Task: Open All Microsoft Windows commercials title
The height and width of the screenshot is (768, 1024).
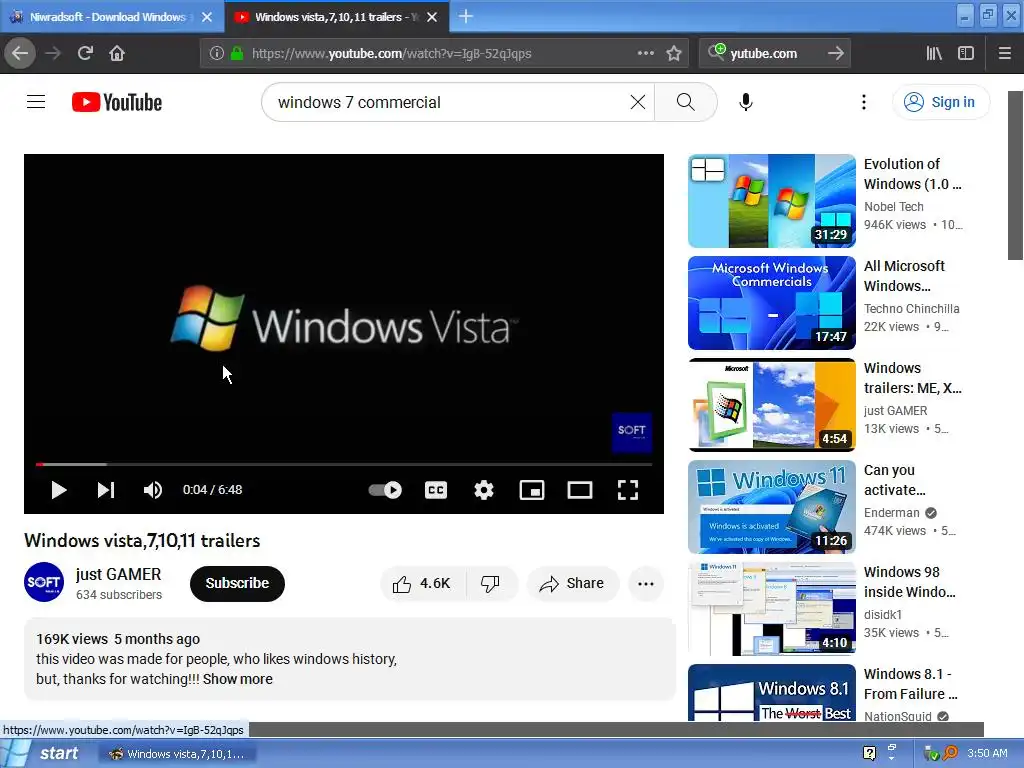Action: pos(904,276)
